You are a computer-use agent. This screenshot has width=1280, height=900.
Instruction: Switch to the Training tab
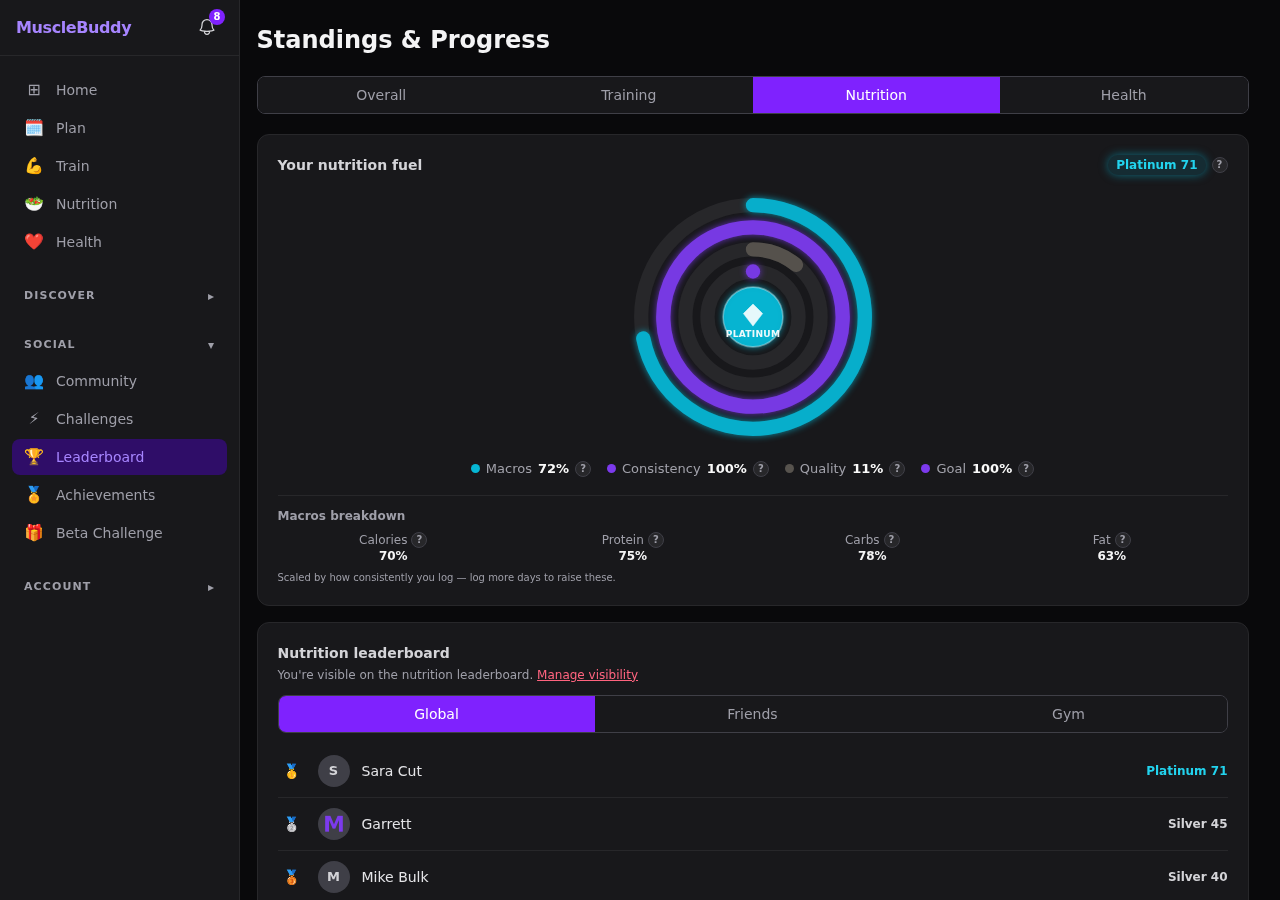[x=629, y=95]
